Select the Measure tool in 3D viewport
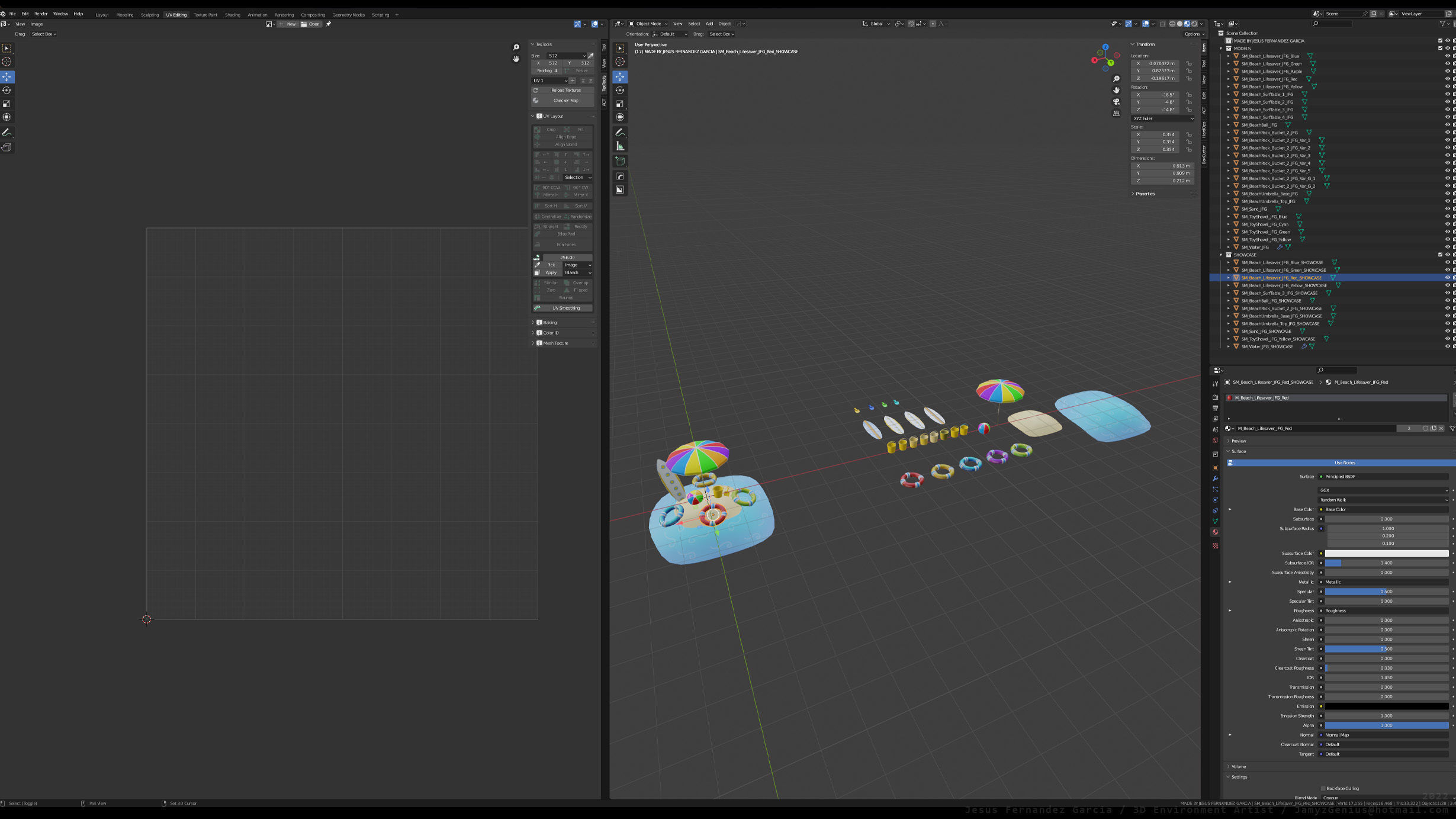 point(620,146)
